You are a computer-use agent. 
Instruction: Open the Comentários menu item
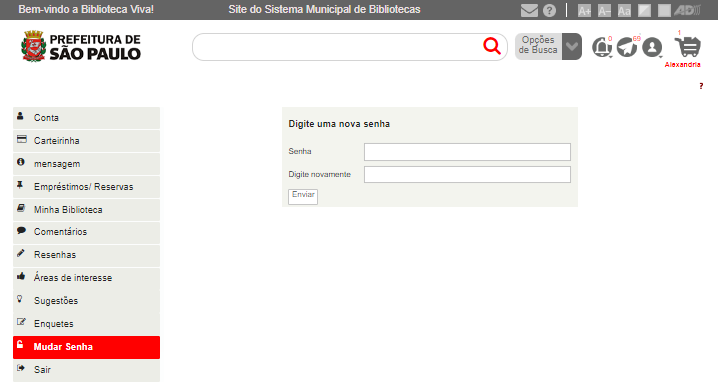click(87, 232)
